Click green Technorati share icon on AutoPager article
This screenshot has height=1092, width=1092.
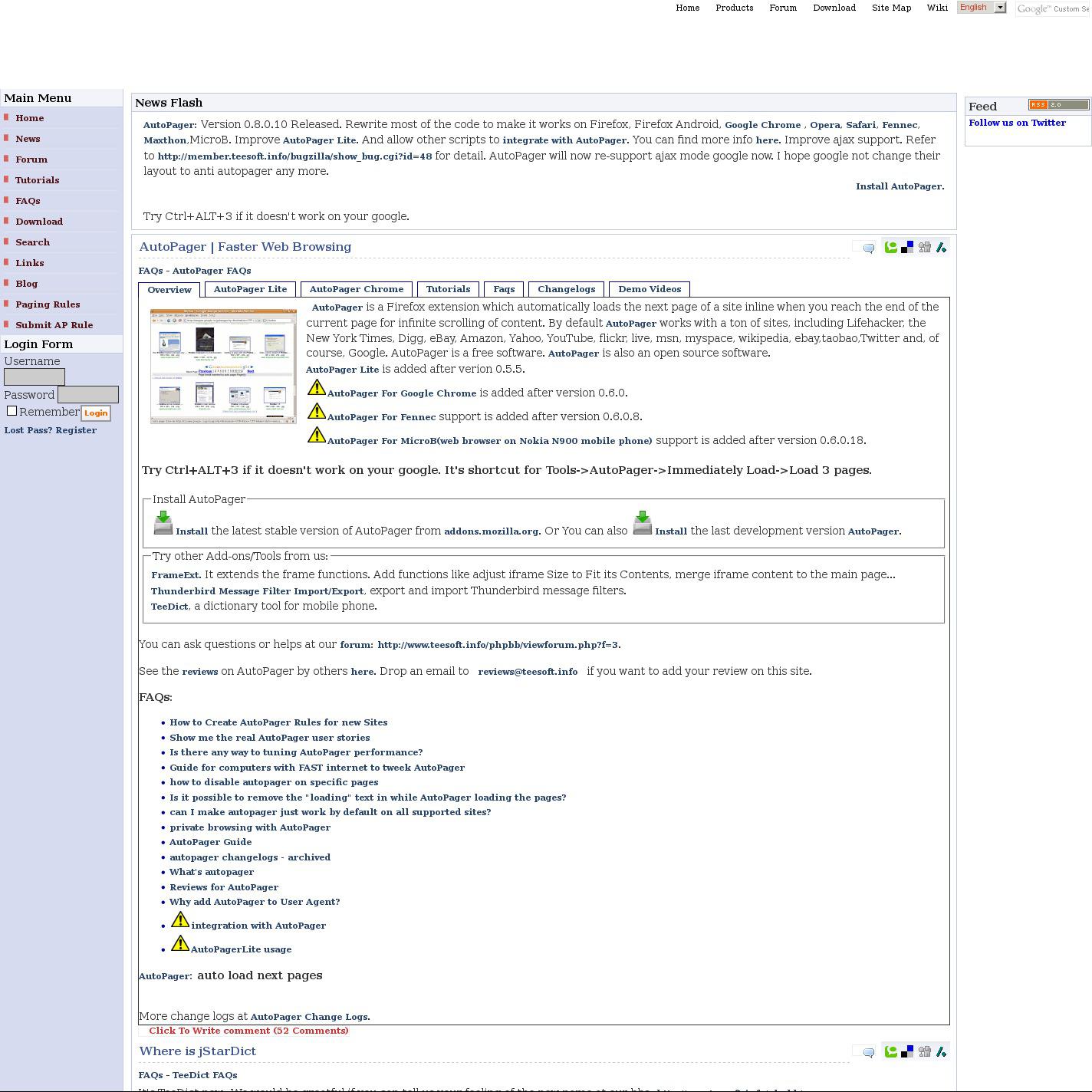(x=890, y=247)
